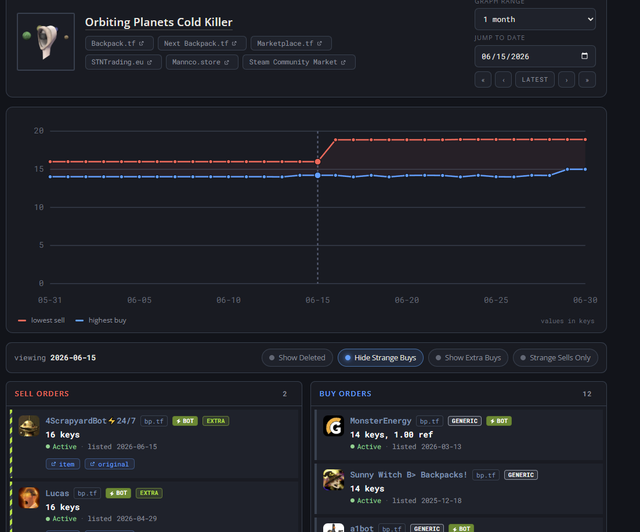Click the SELL ORDERS header
This screenshot has height=532, width=640.
tap(42, 394)
